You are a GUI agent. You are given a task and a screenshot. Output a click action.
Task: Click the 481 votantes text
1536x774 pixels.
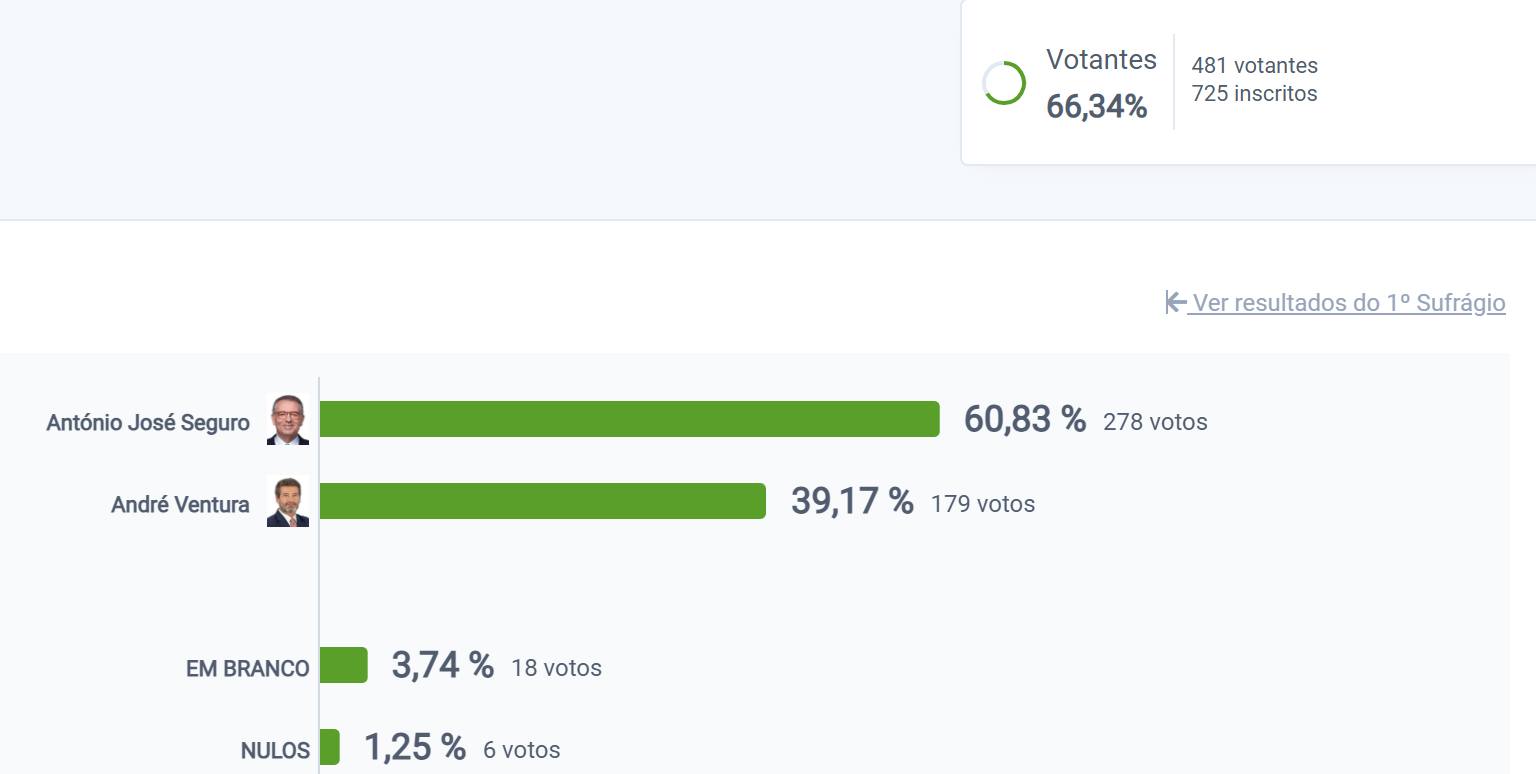tap(1253, 65)
